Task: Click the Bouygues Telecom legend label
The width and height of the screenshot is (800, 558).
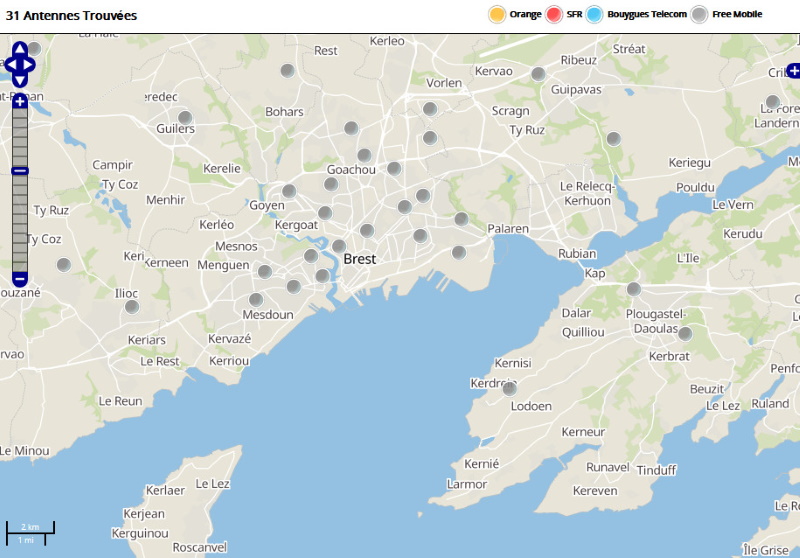Action: point(647,14)
